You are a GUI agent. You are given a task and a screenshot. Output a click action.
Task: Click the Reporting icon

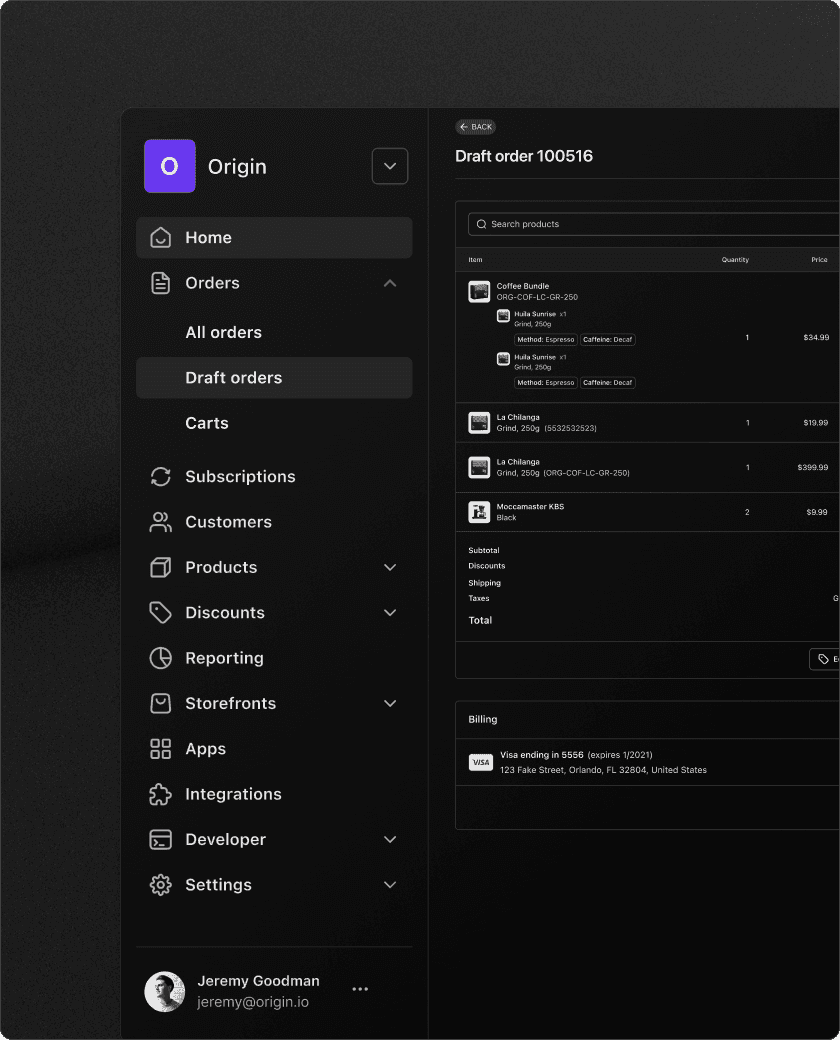click(x=161, y=658)
